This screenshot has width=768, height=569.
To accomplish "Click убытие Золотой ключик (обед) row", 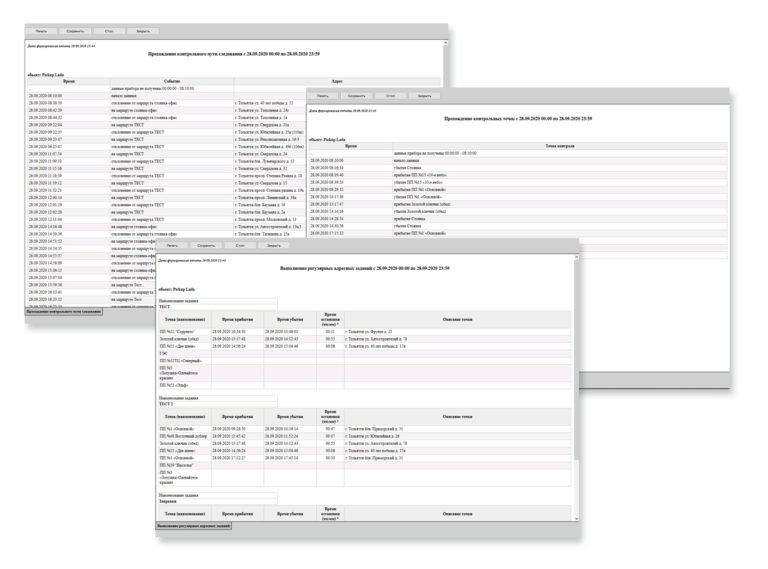I will coord(518,212).
